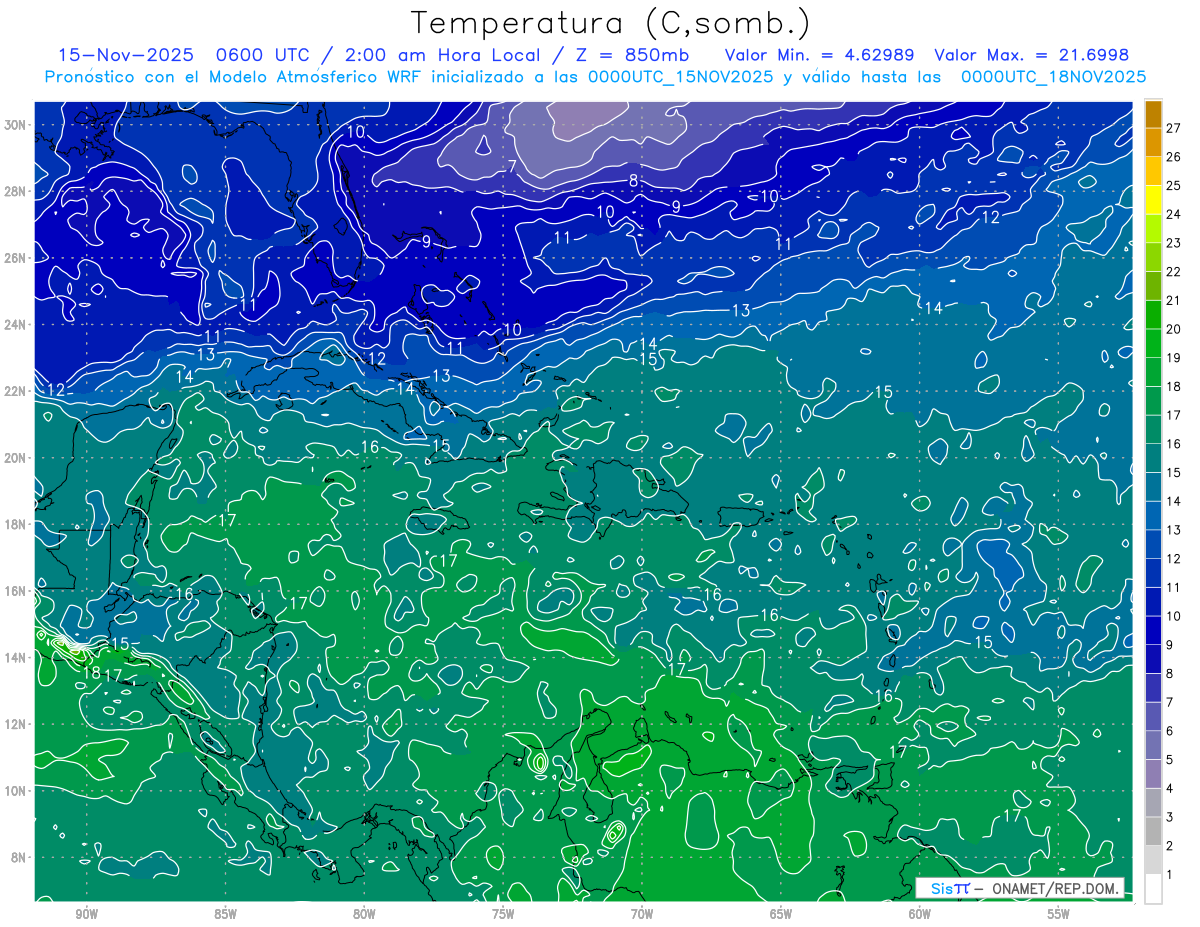Click 'Valor Min. = 4.62989' text
1200x927 pixels.
click(x=820, y=55)
